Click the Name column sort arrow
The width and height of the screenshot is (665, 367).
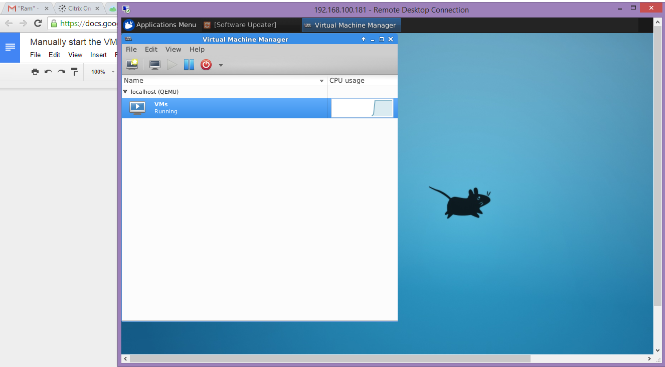[321, 81]
